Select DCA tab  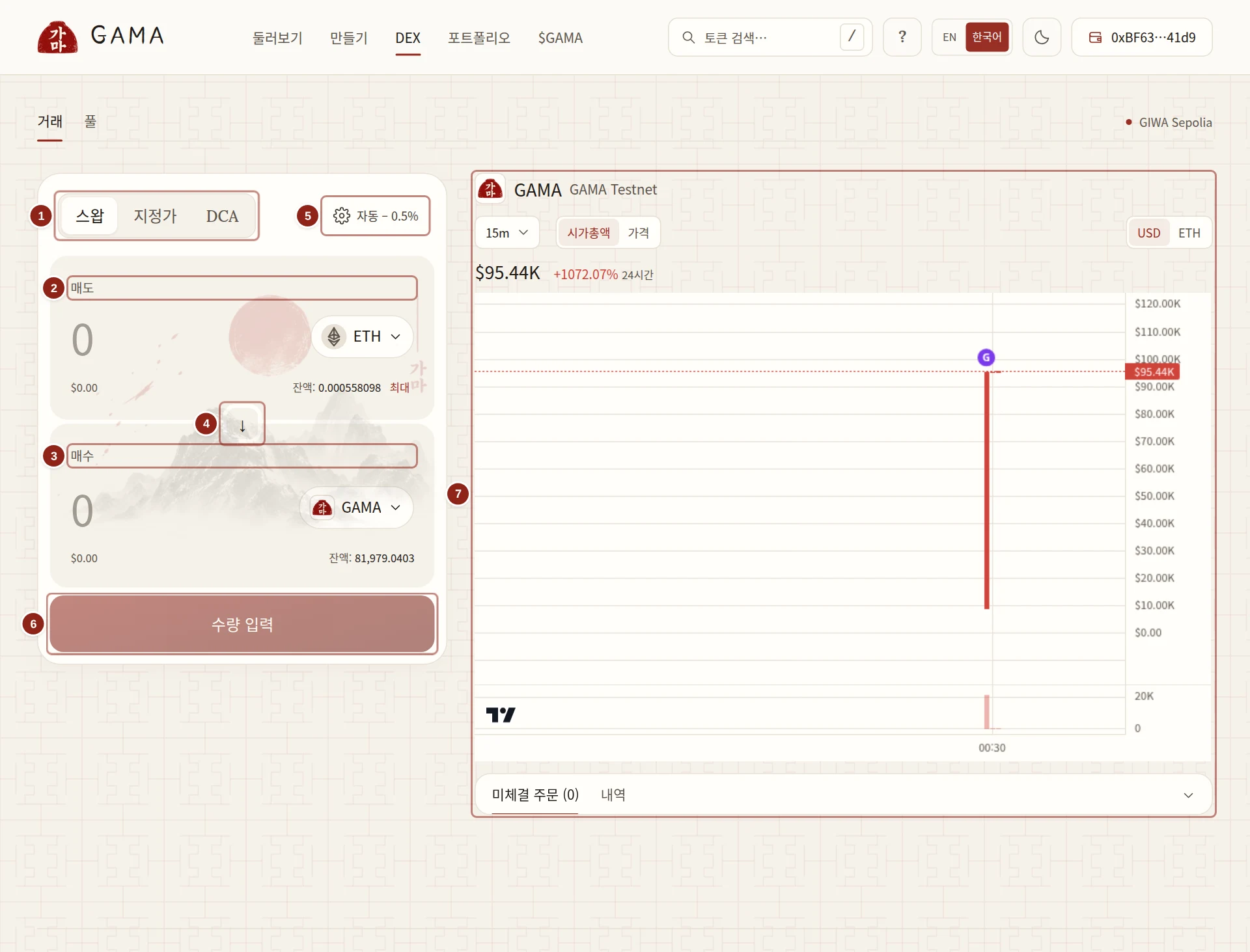222,216
